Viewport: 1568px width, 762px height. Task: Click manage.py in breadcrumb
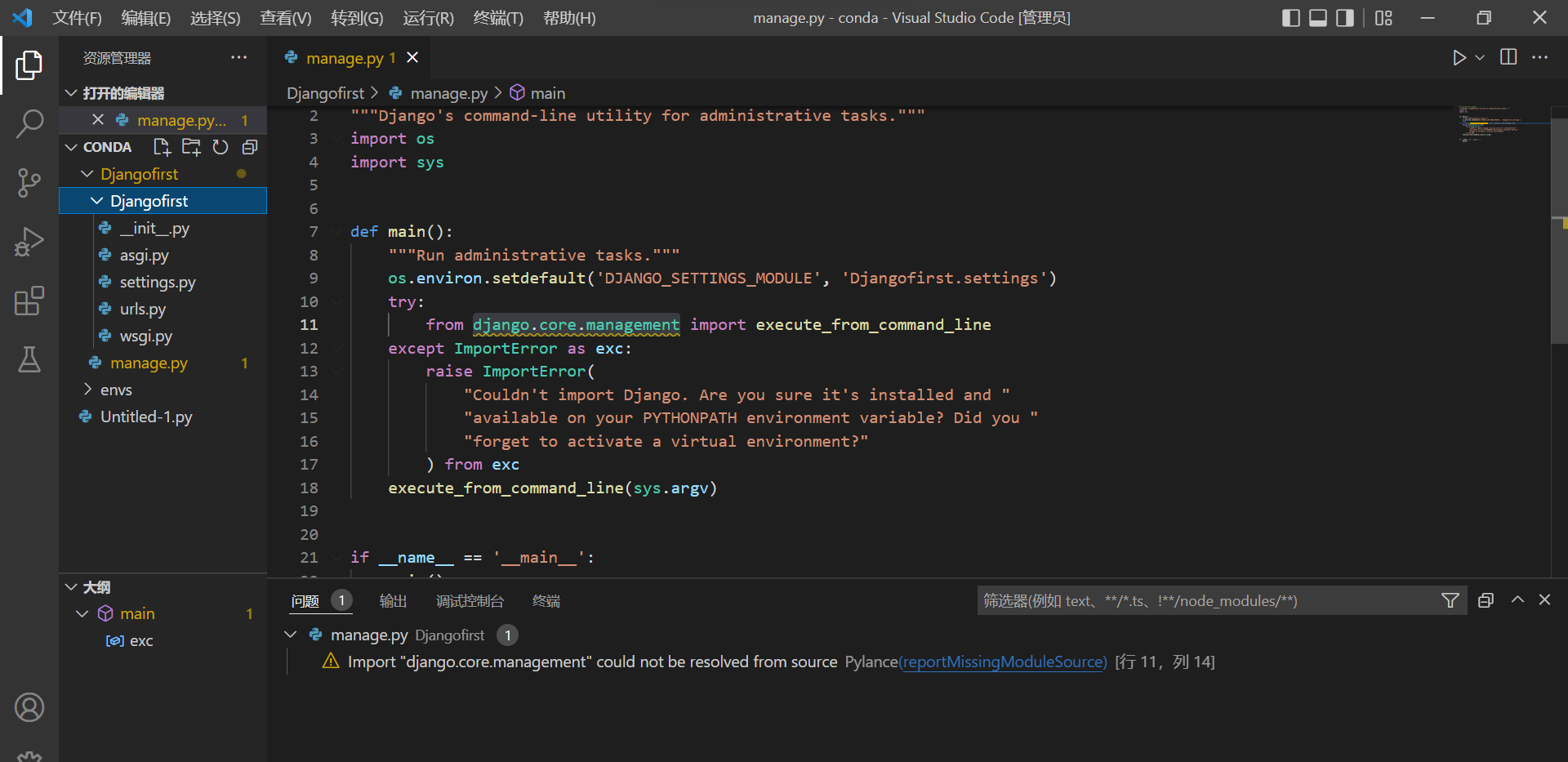448,93
